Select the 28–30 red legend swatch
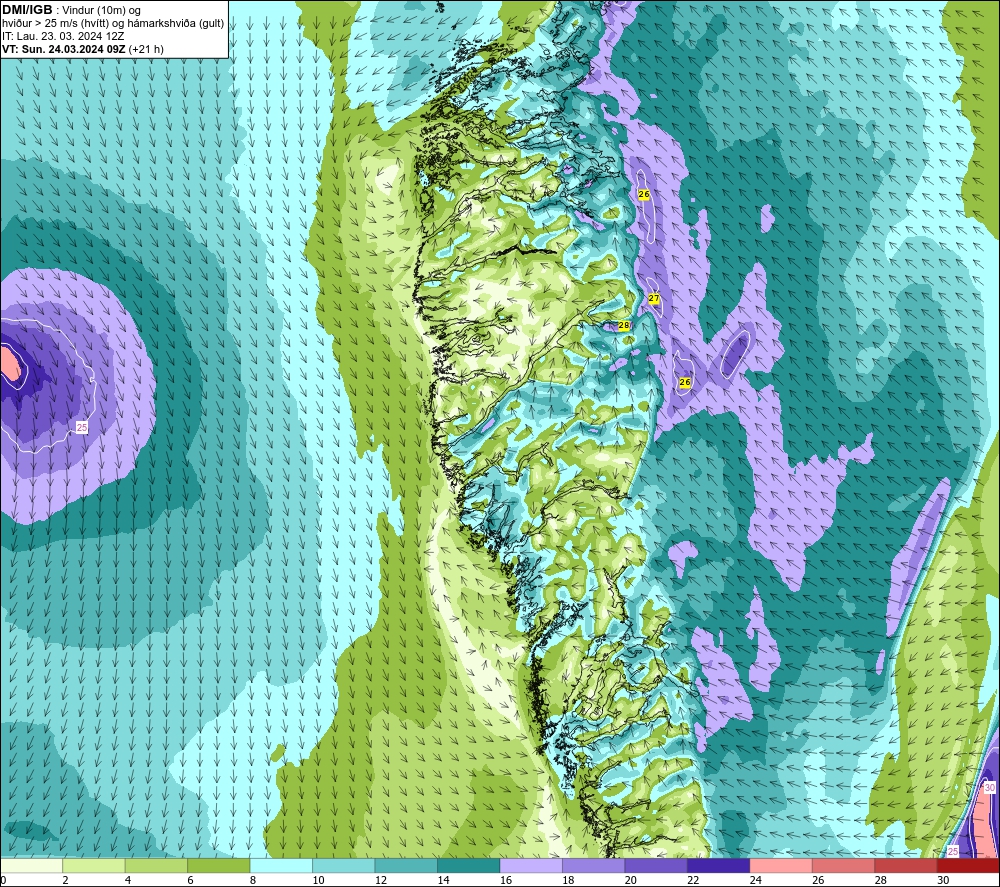The height and width of the screenshot is (887, 1000). (906, 865)
